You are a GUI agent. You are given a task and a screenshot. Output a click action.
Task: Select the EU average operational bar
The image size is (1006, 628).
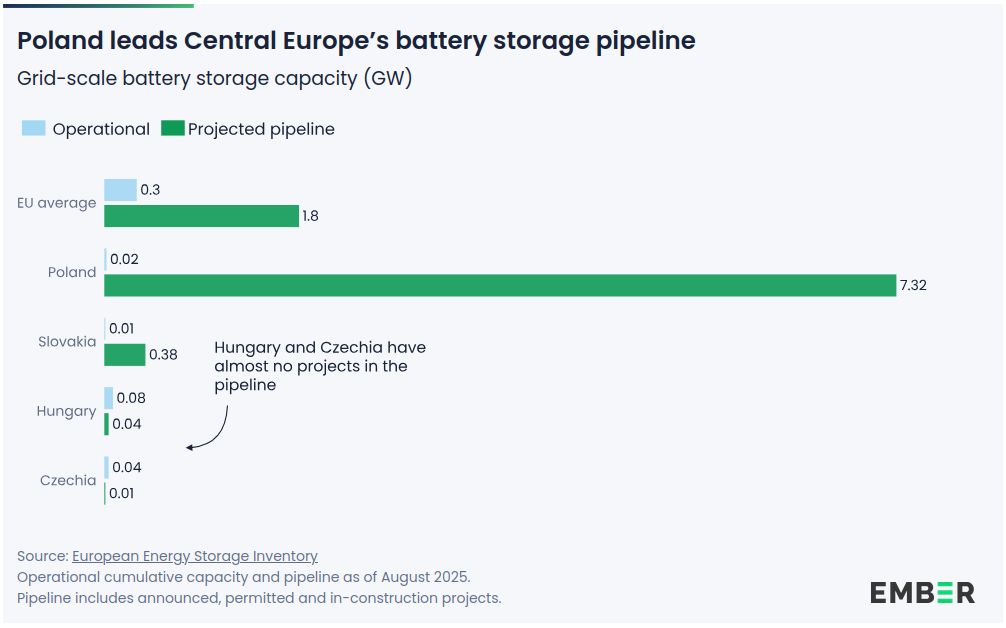120,190
